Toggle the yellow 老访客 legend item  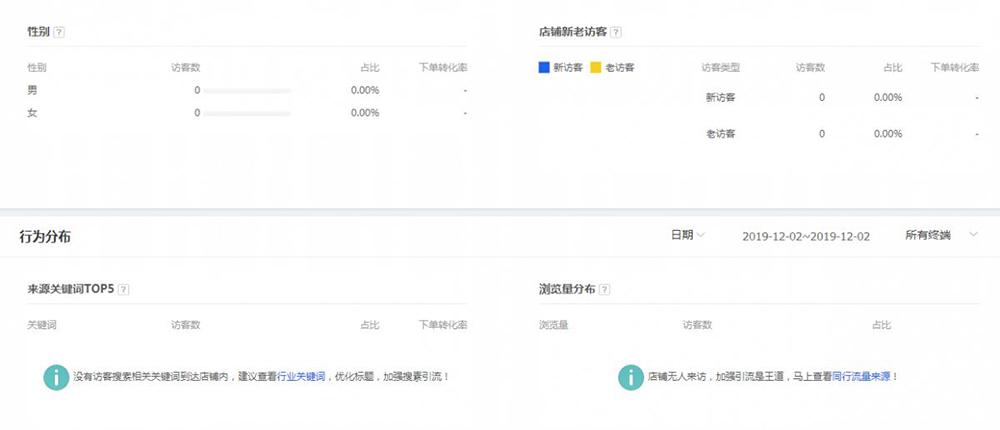596,68
